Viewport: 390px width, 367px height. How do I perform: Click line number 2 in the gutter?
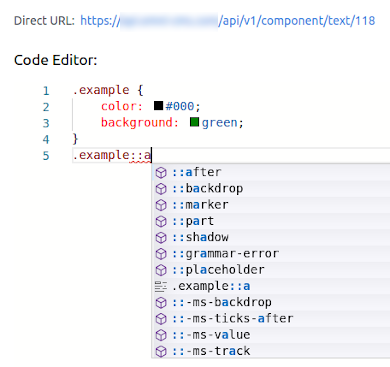46,107
